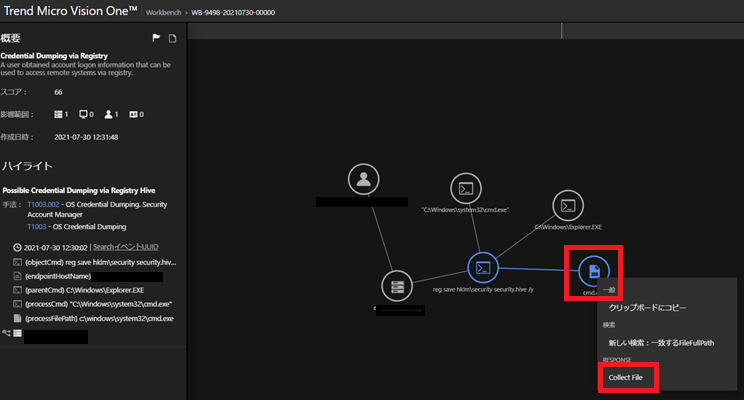Click the Possible Credential Dumping via Registry Hive heading
Screen dimensions: 744x400
pos(79,190)
